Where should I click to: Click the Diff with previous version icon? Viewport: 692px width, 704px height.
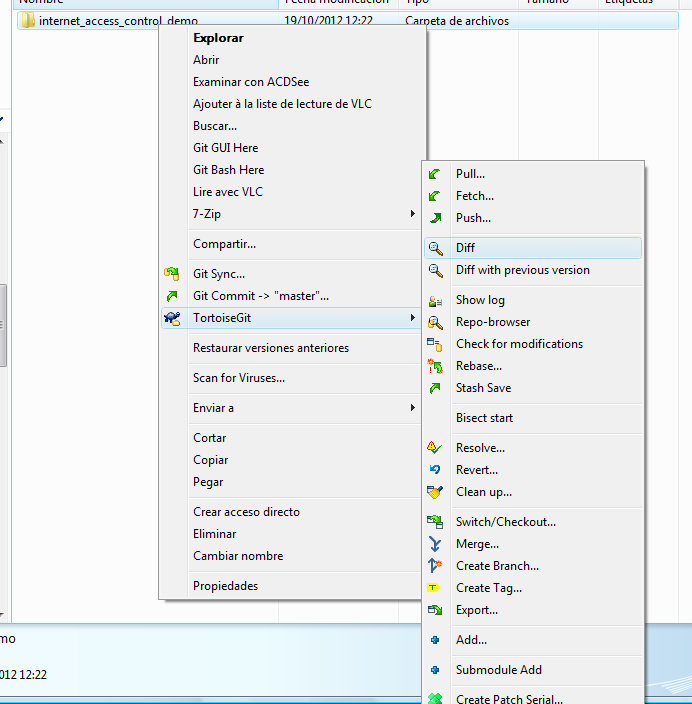435,270
